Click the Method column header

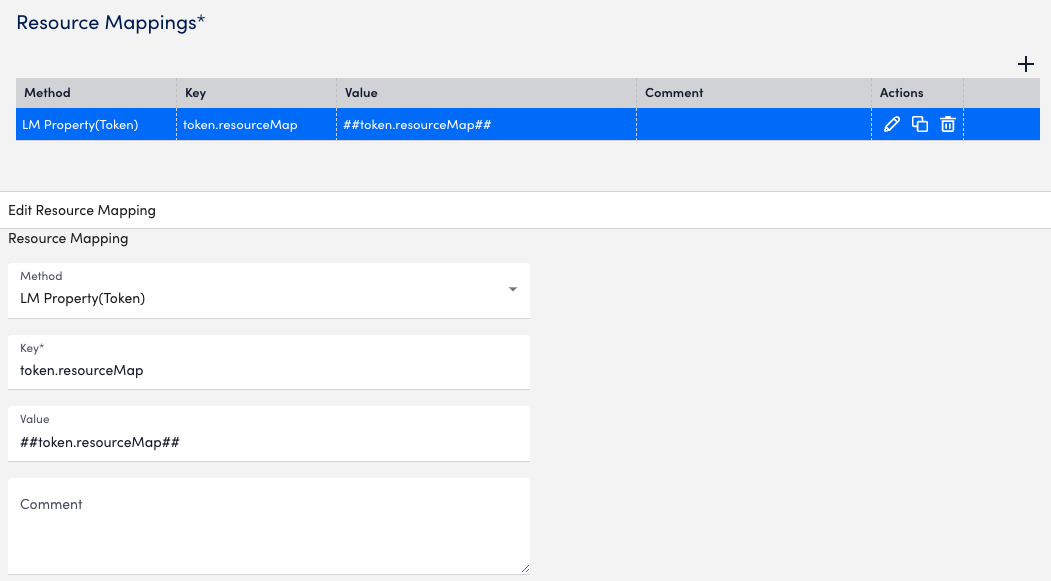click(x=48, y=93)
